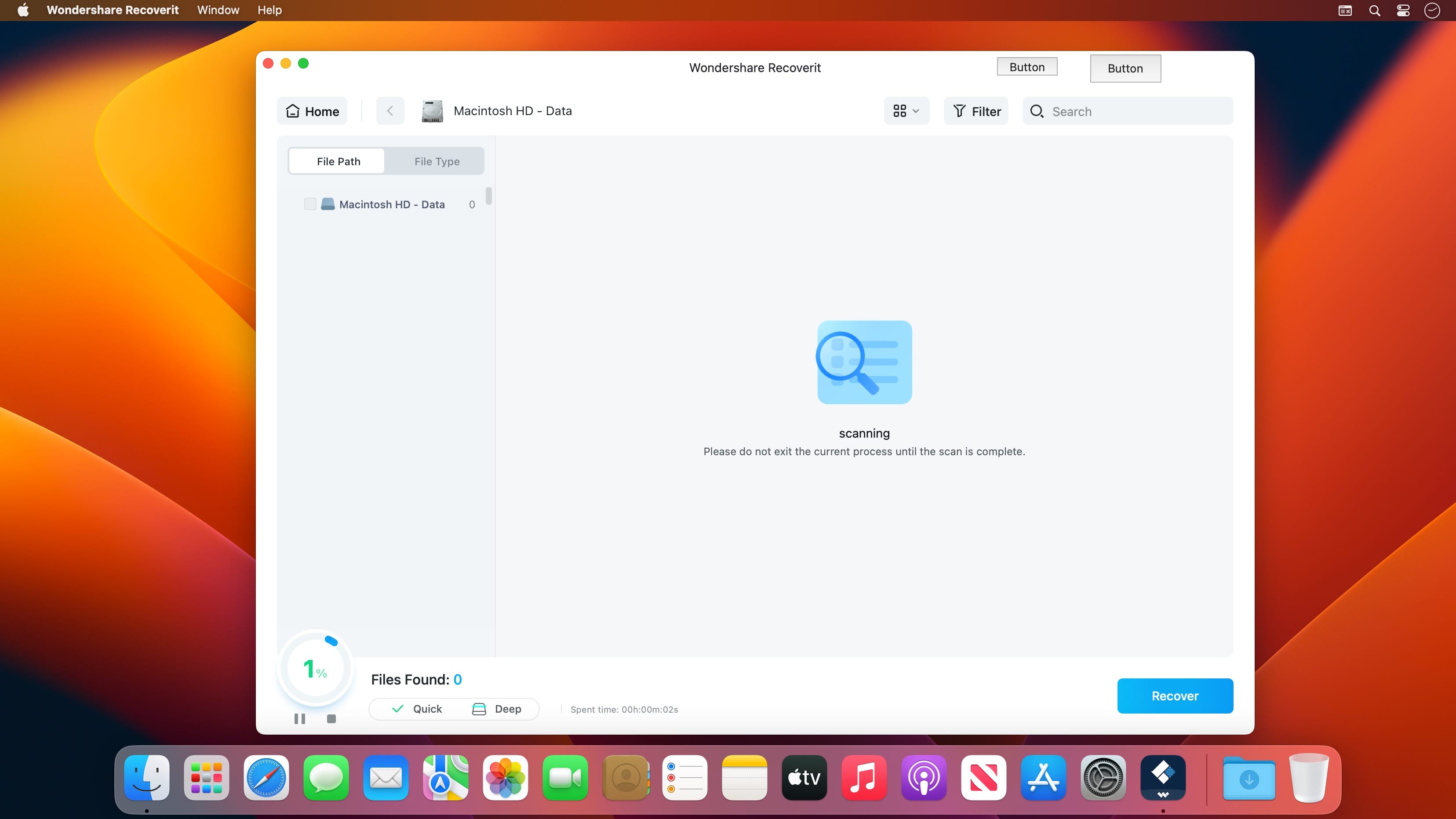1456x819 pixels.
Task: Open the Help menu
Action: coord(269,10)
